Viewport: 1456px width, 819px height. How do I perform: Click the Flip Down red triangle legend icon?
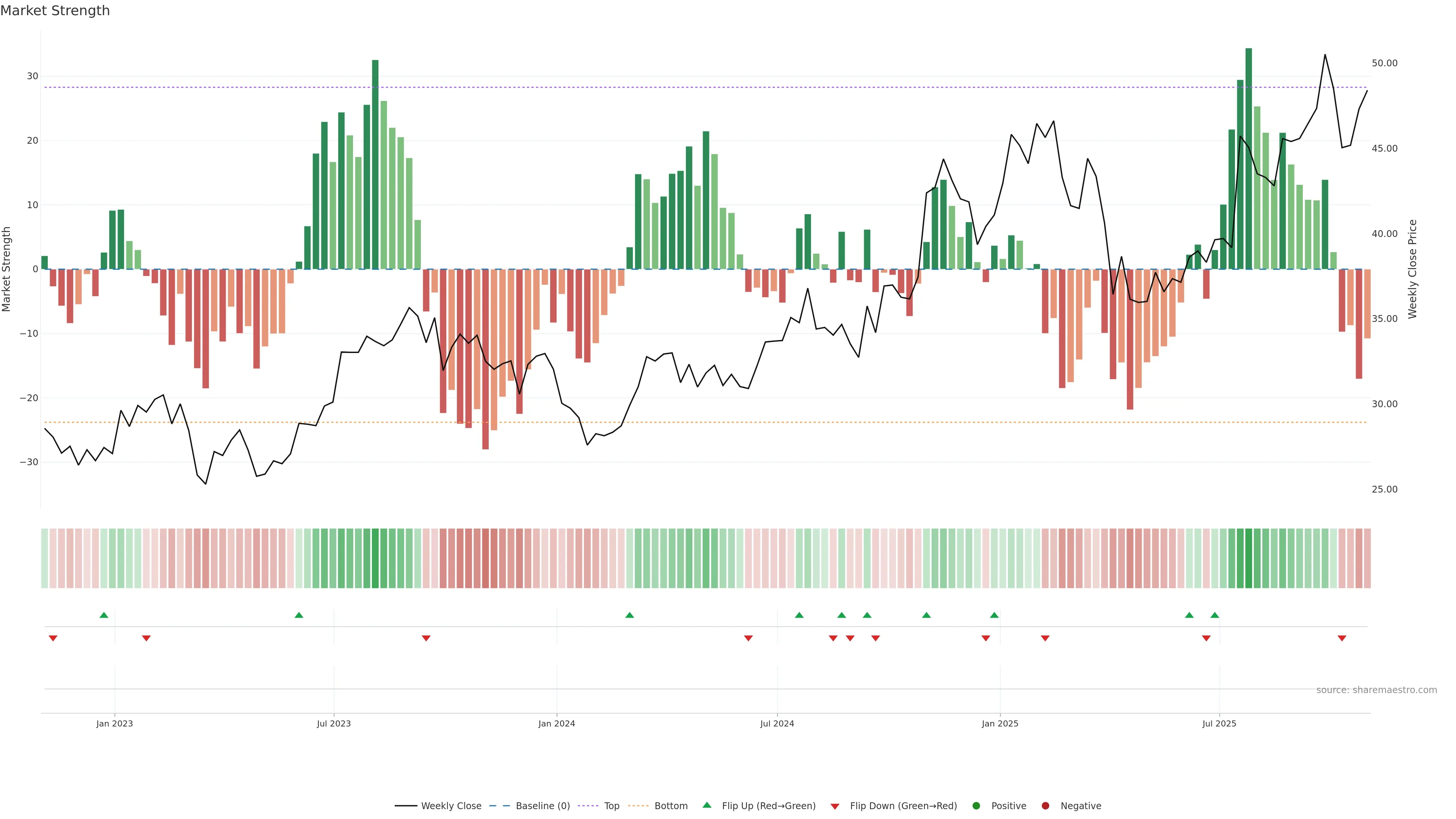pos(835,806)
